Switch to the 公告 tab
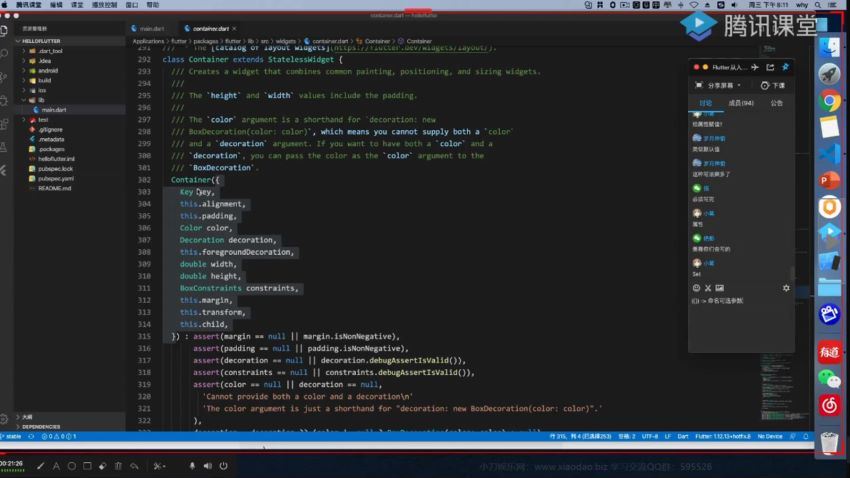This screenshot has height=478, width=850. click(x=776, y=102)
